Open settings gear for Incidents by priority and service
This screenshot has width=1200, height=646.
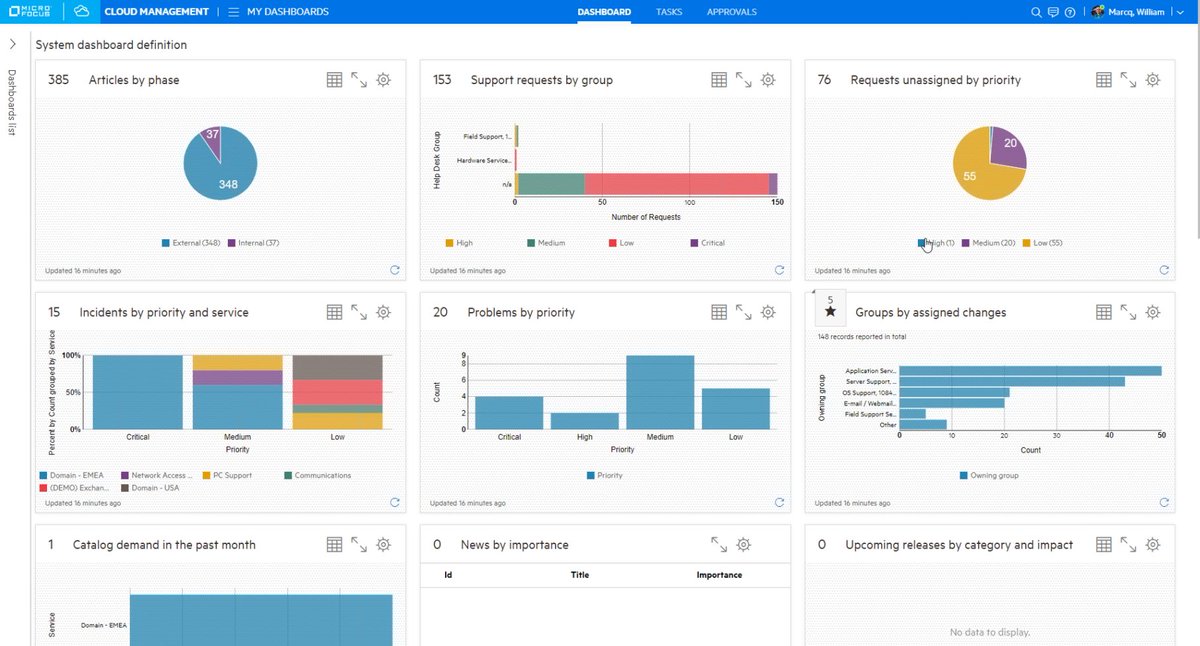point(383,313)
